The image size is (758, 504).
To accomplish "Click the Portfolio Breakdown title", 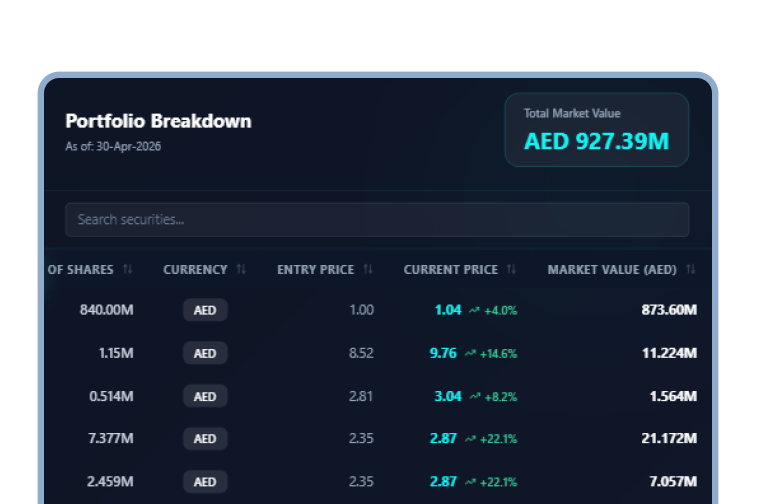I will coord(159,121).
